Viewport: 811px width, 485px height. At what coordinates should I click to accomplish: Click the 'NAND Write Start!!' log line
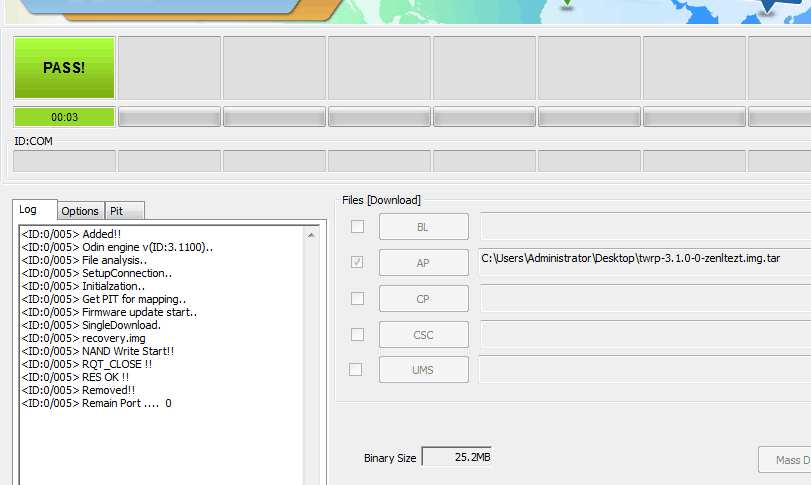tap(98, 351)
